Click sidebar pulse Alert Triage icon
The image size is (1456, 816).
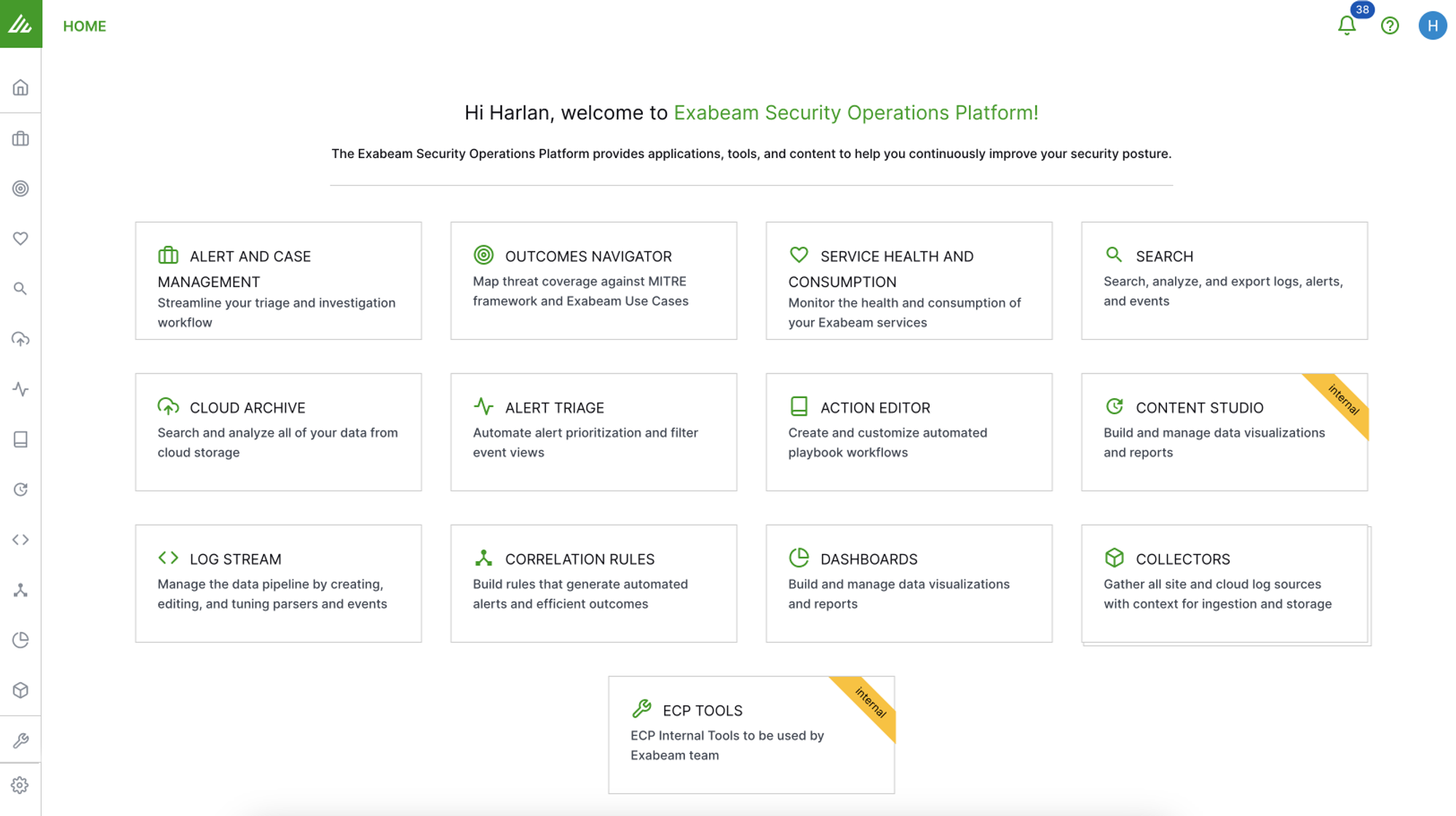[x=20, y=389]
